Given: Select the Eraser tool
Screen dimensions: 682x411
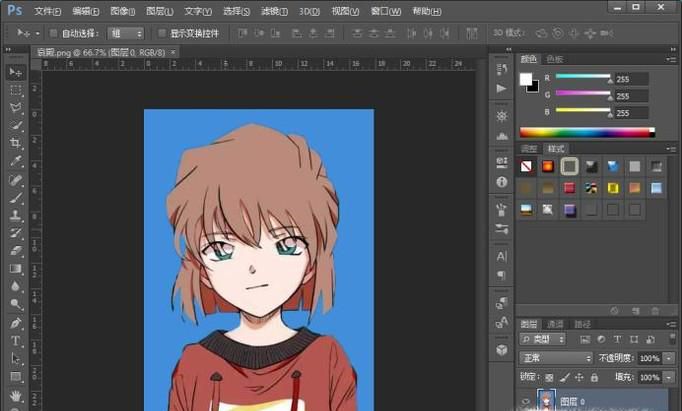Looking at the screenshot, I should 16,251.
